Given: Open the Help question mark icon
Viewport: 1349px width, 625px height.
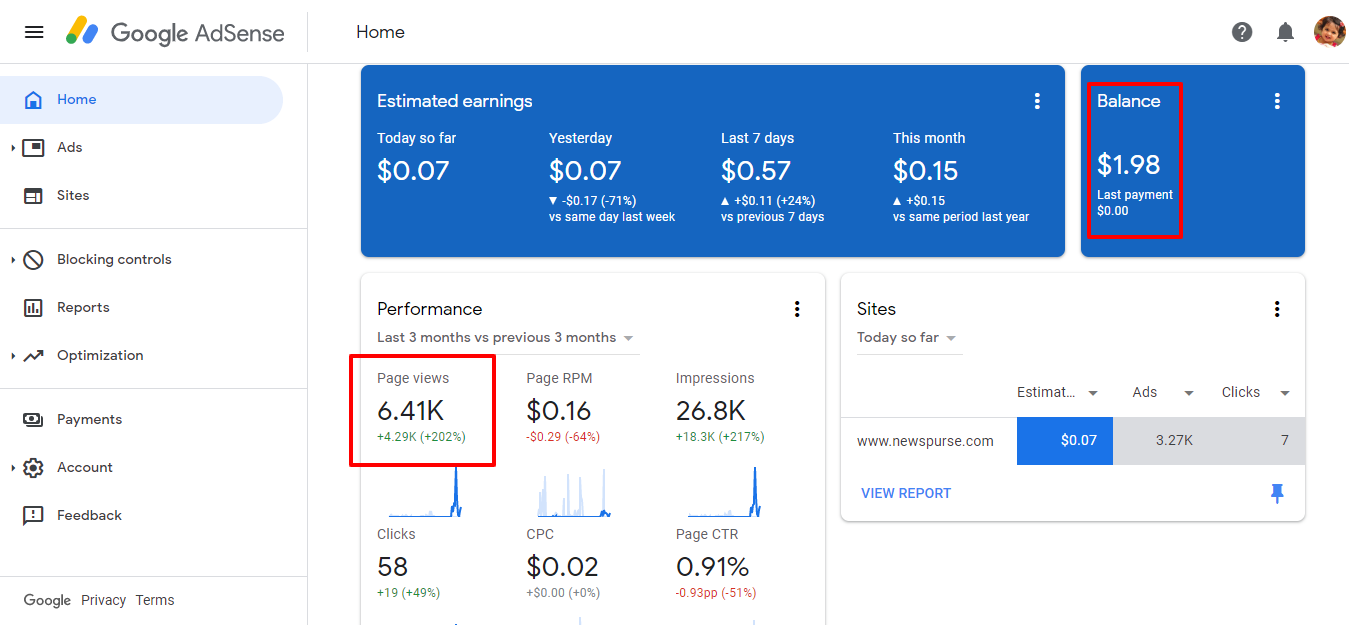Looking at the screenshot, I should [1242, 32].
